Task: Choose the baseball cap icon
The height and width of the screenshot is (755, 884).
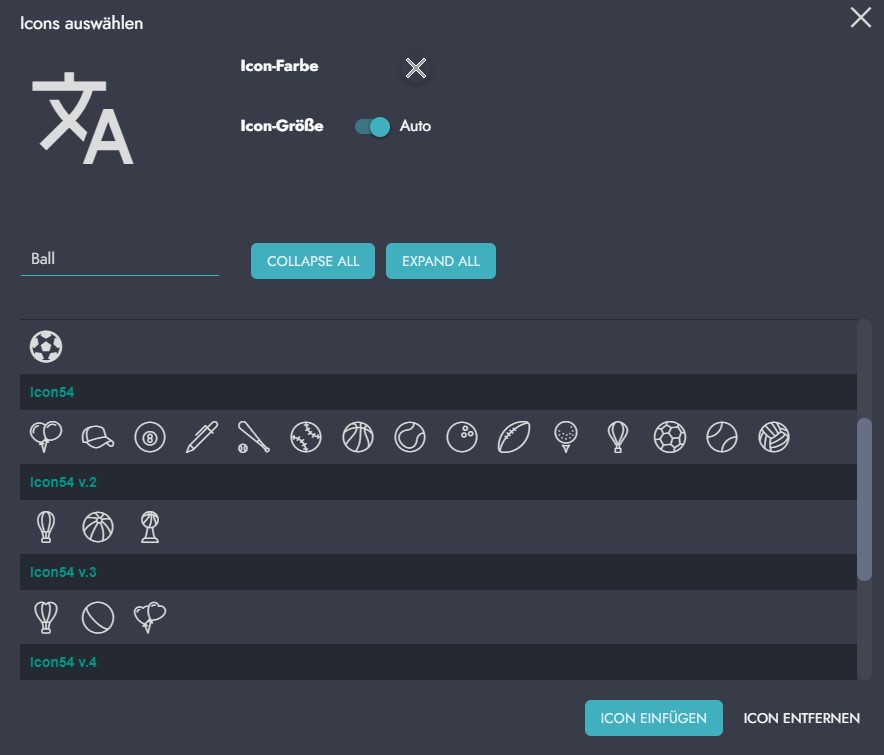Action: pos(98,437)
